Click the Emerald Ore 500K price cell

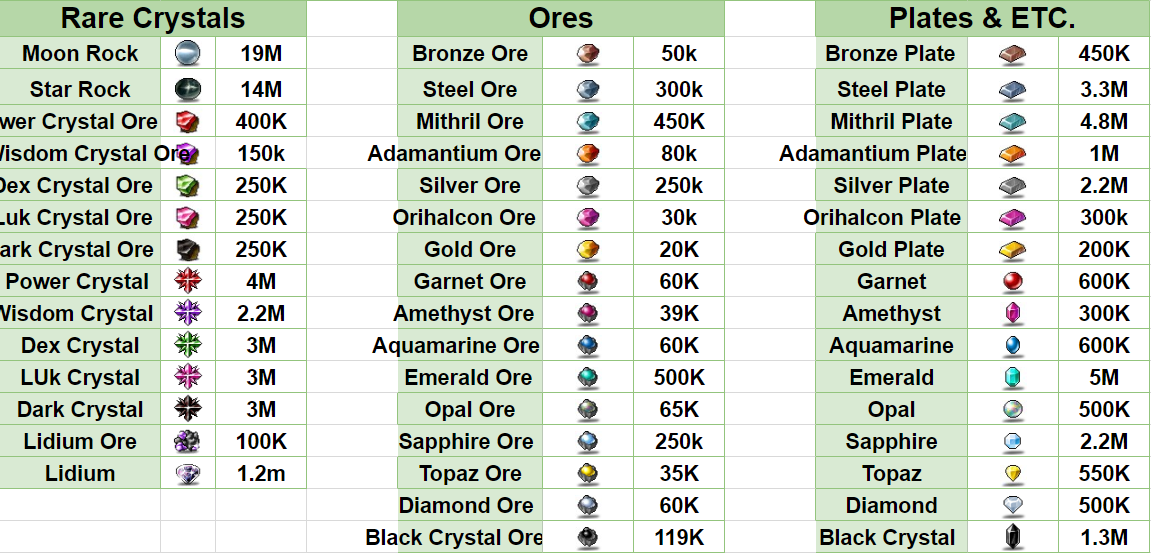point(678,378)
